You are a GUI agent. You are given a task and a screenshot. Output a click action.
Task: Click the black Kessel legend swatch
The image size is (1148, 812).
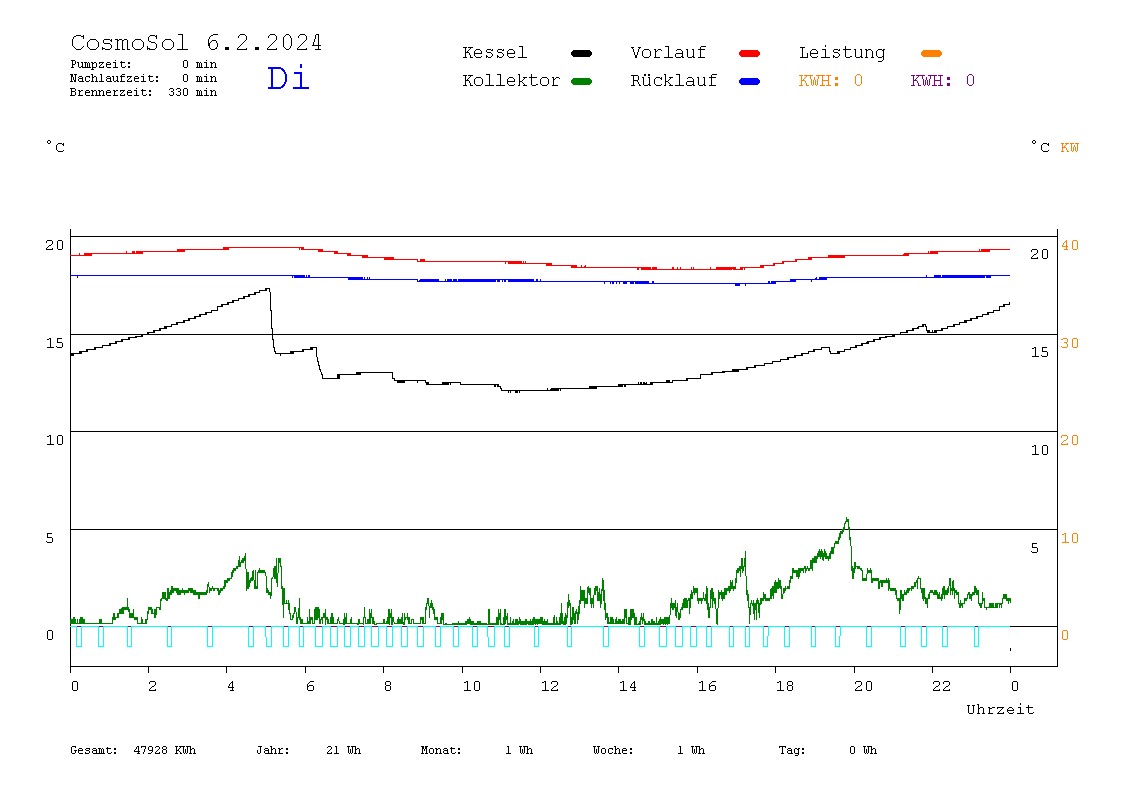pos(581,53)
